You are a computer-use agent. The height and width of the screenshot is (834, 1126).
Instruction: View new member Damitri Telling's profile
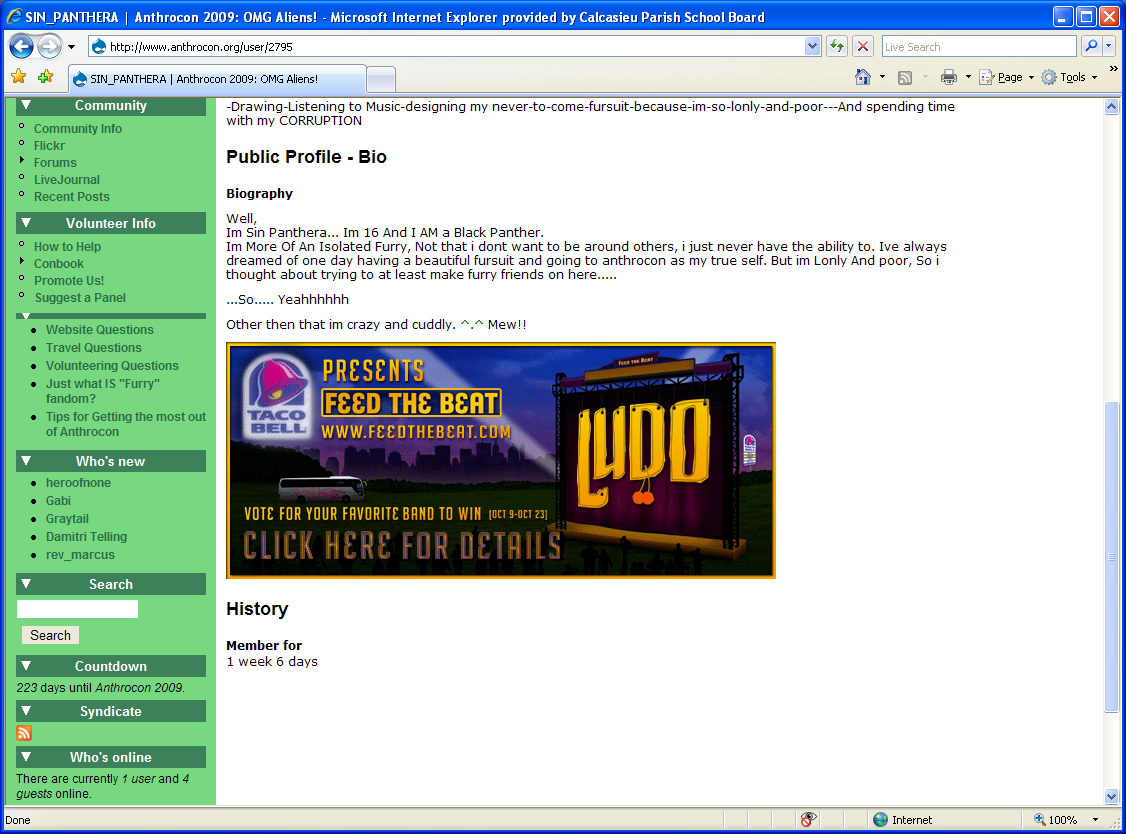click(x=86, y=537)
